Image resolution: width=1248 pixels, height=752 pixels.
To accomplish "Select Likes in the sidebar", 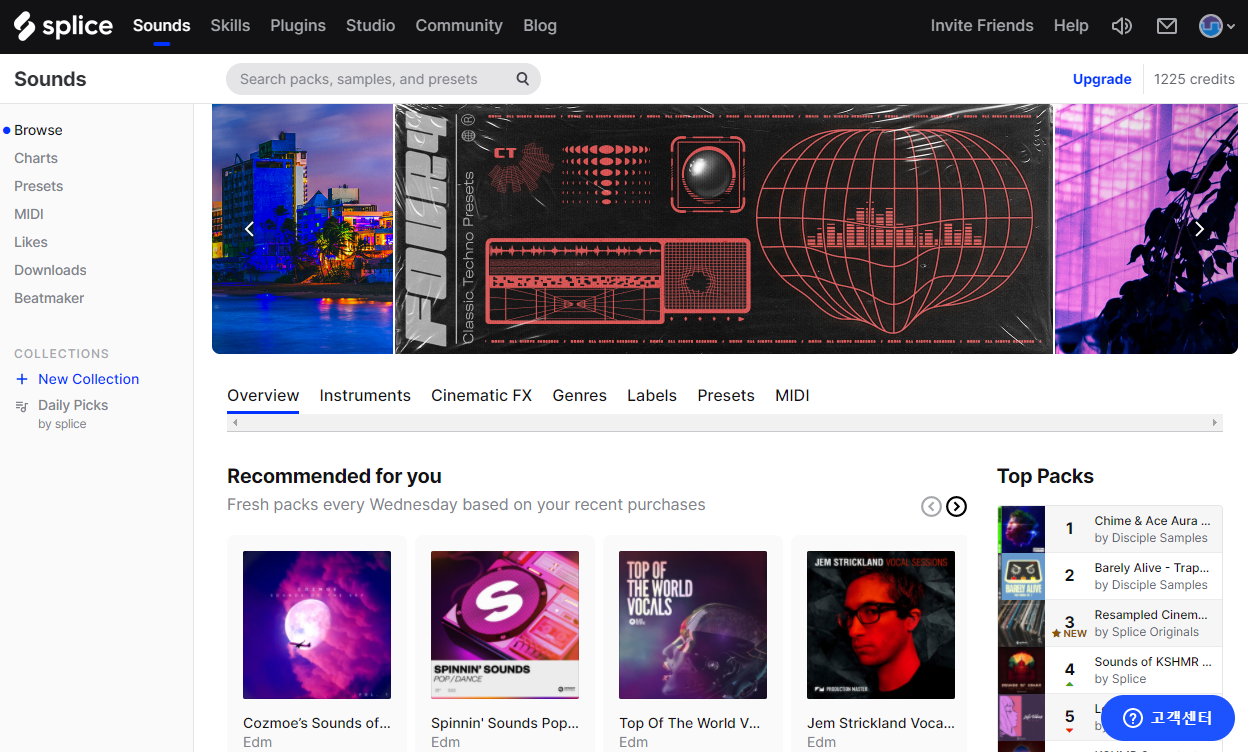I will tap(31, 242).
